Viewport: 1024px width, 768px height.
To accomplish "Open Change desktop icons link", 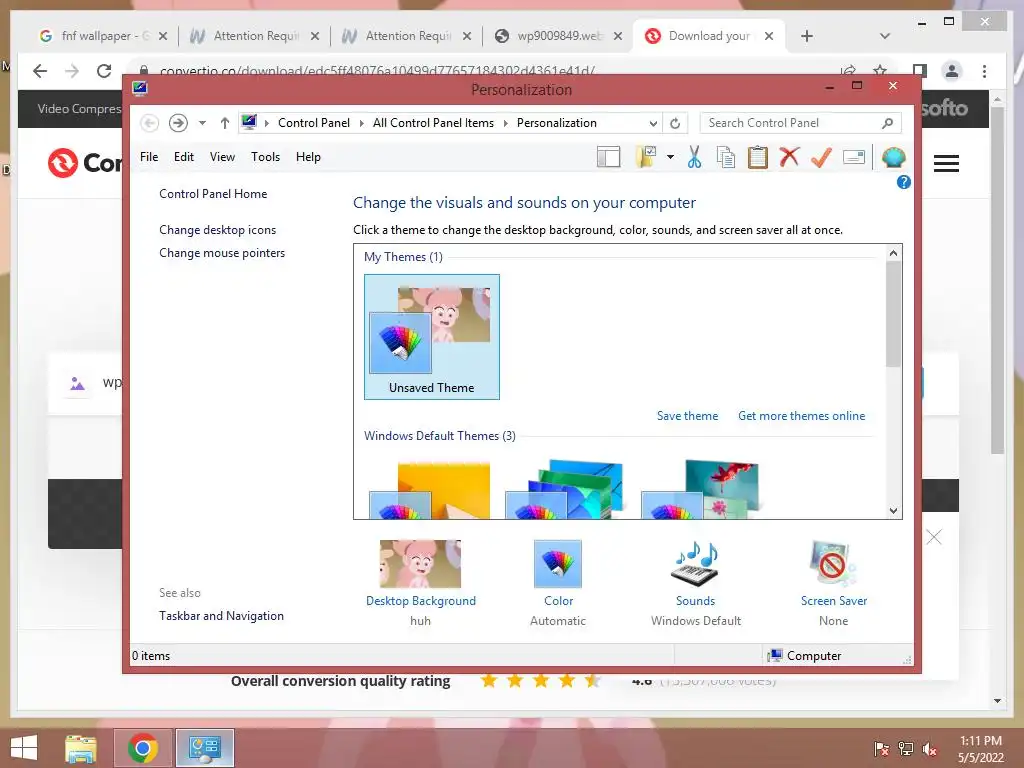I will (217, 230).
